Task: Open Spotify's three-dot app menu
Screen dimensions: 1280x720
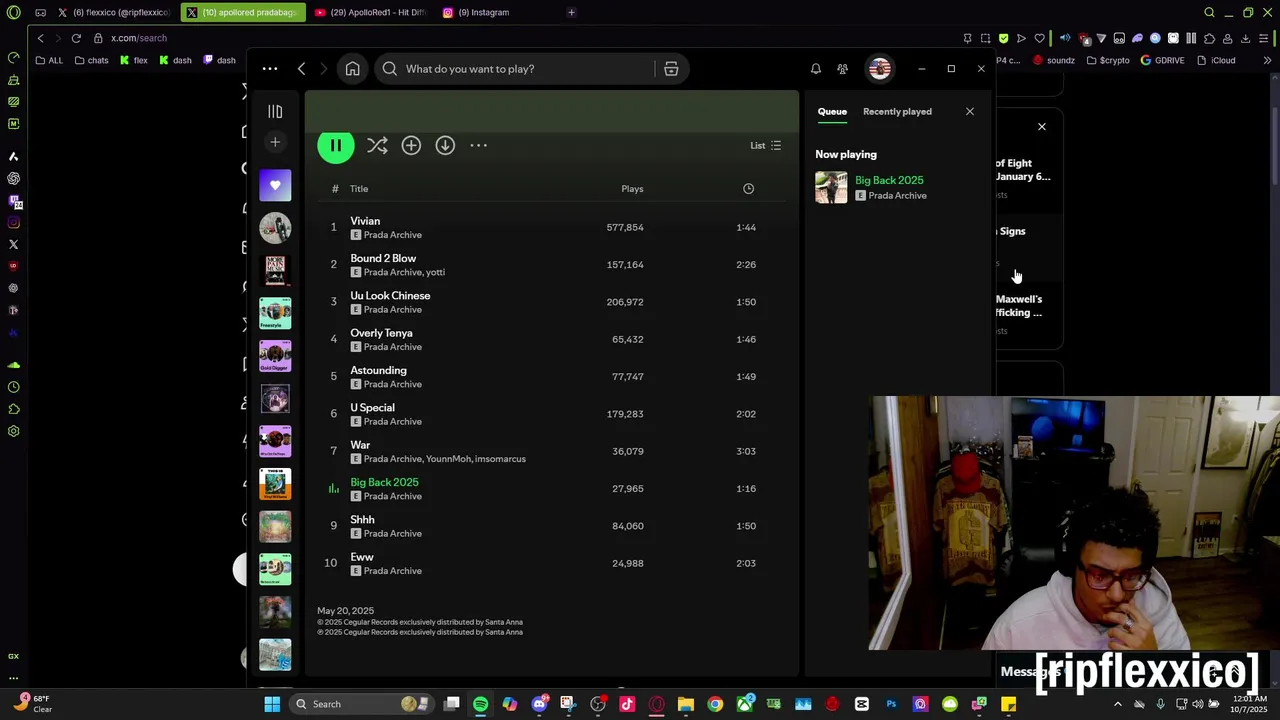Action: (270, 69)
